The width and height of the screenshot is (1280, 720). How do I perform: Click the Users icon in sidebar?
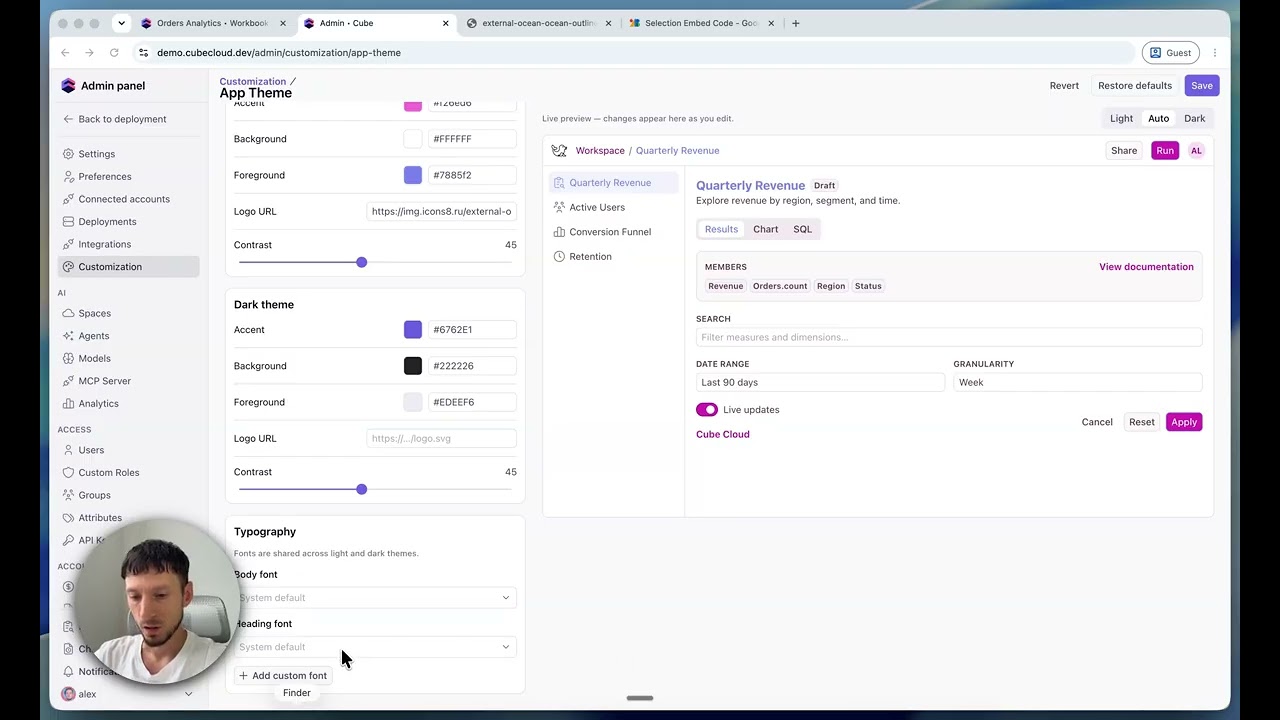tap(68, 450)
